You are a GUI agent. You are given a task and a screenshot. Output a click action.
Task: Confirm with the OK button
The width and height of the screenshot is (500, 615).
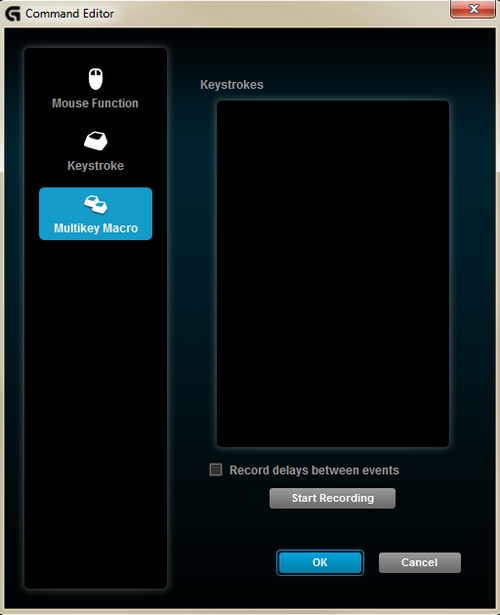pyautogui.click(x=320, y=562)
